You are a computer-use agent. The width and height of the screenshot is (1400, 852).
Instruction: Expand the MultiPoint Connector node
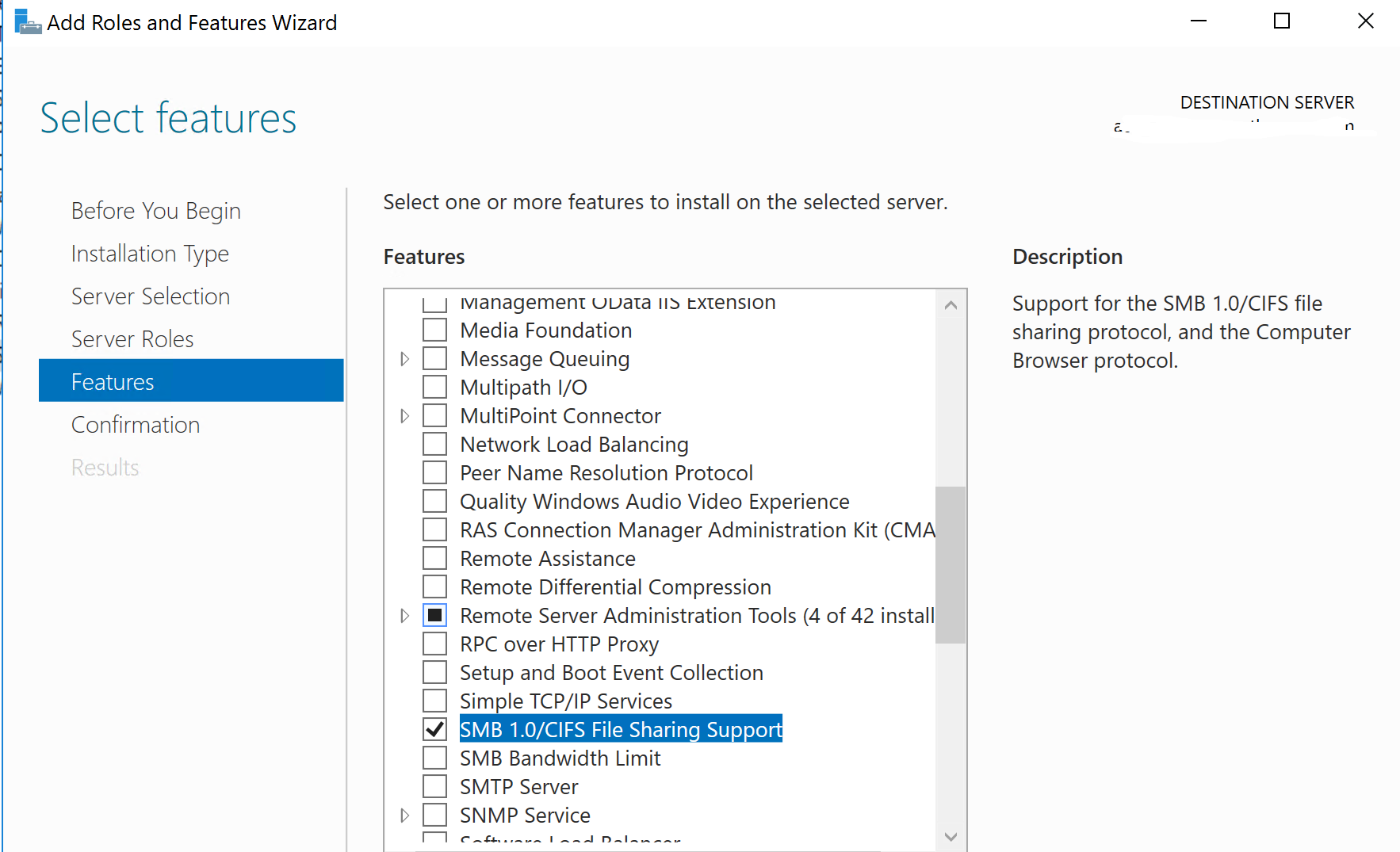404,416
